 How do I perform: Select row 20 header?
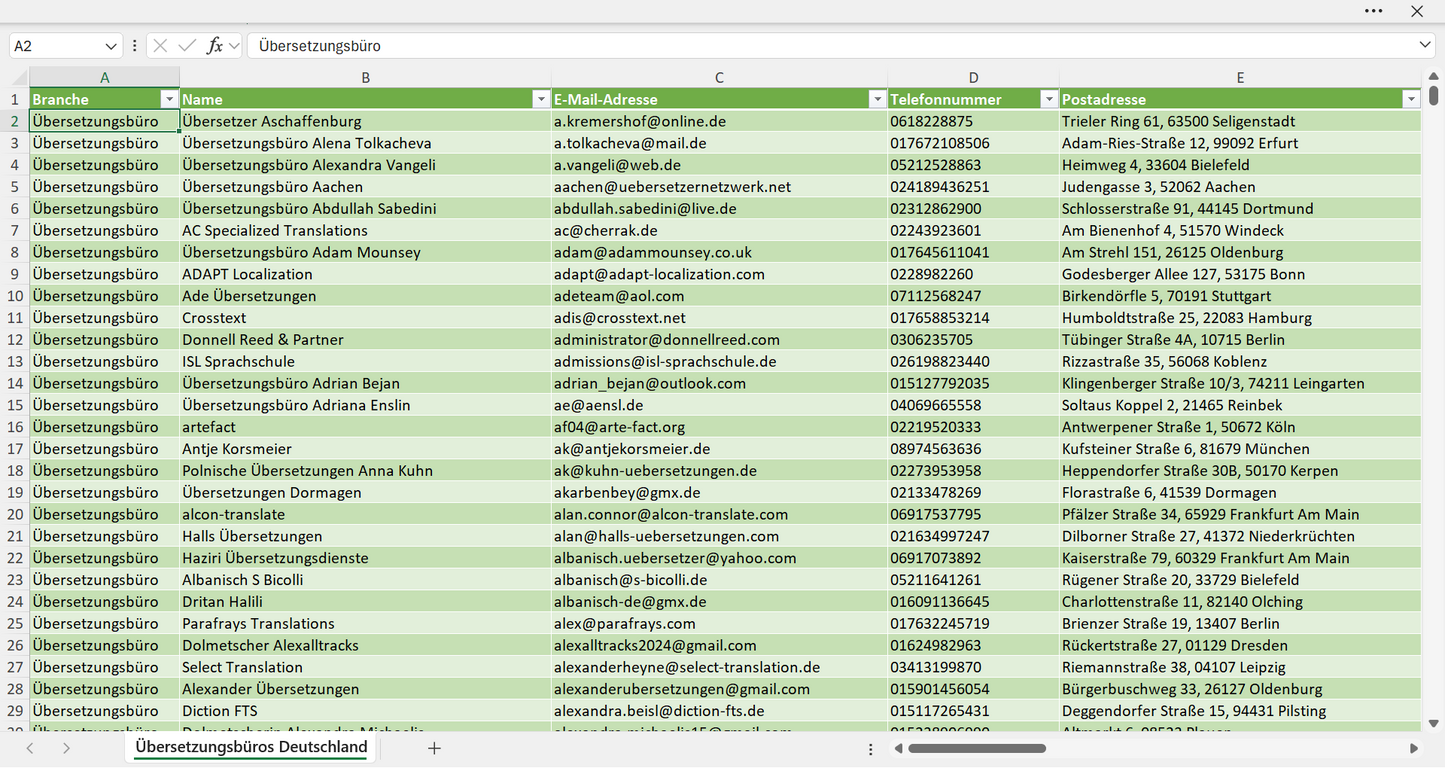pyautogui.click(x=15, y=514)
